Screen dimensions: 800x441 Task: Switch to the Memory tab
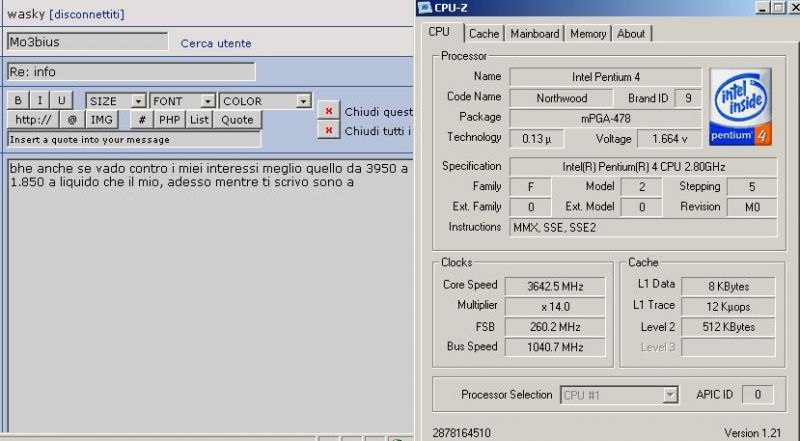coord(588,33)
